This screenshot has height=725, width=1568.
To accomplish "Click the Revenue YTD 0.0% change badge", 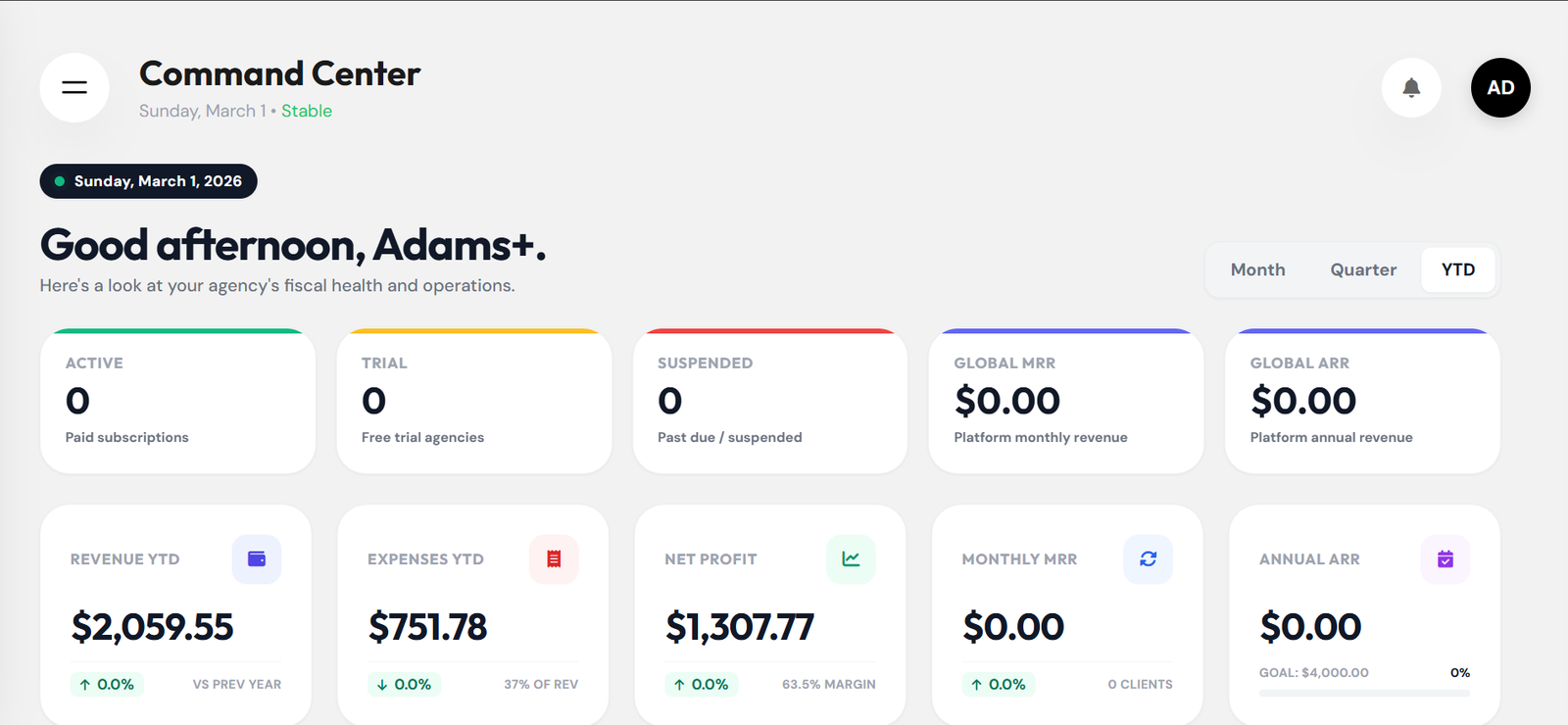I will click(107, 684).
